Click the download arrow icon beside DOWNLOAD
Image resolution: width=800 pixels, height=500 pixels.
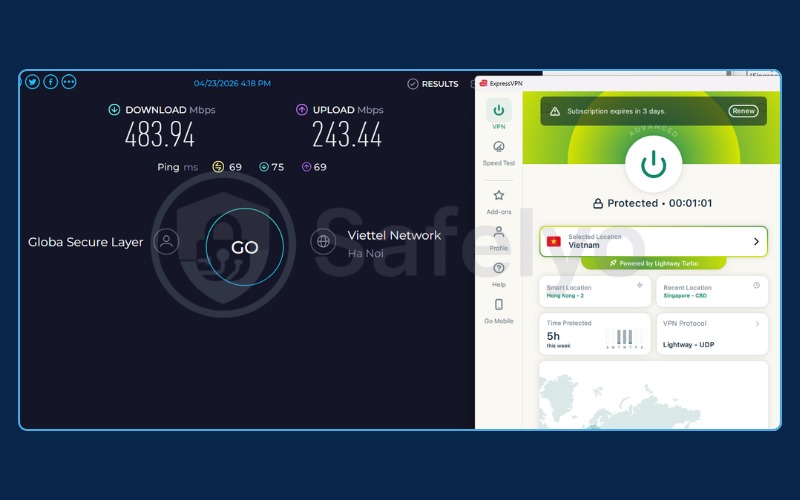[114, 110]
